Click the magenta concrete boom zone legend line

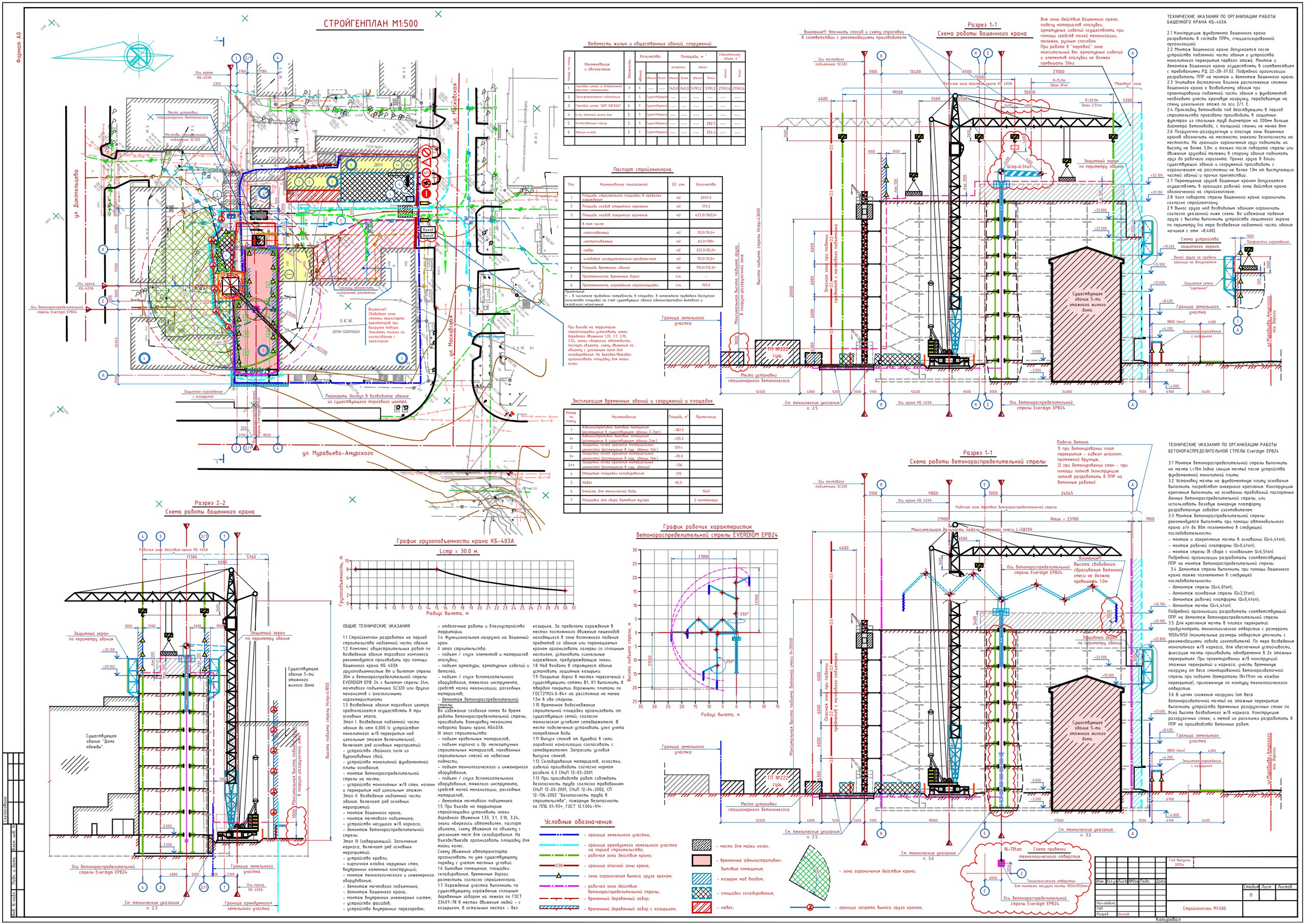tap(559, 887)
